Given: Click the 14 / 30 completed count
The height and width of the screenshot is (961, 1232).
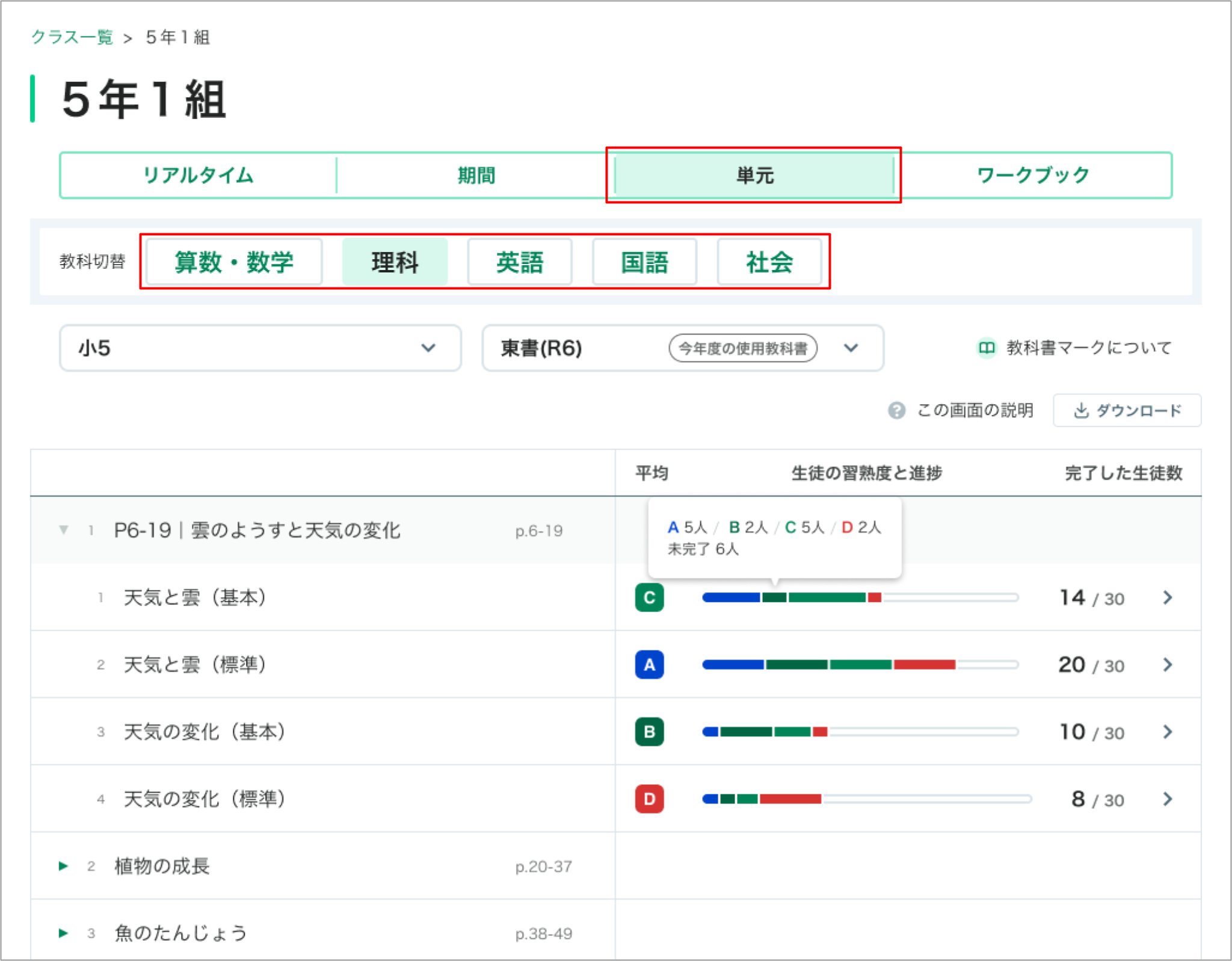Looking at the screenshot, I should click(x=1092, y=598).
